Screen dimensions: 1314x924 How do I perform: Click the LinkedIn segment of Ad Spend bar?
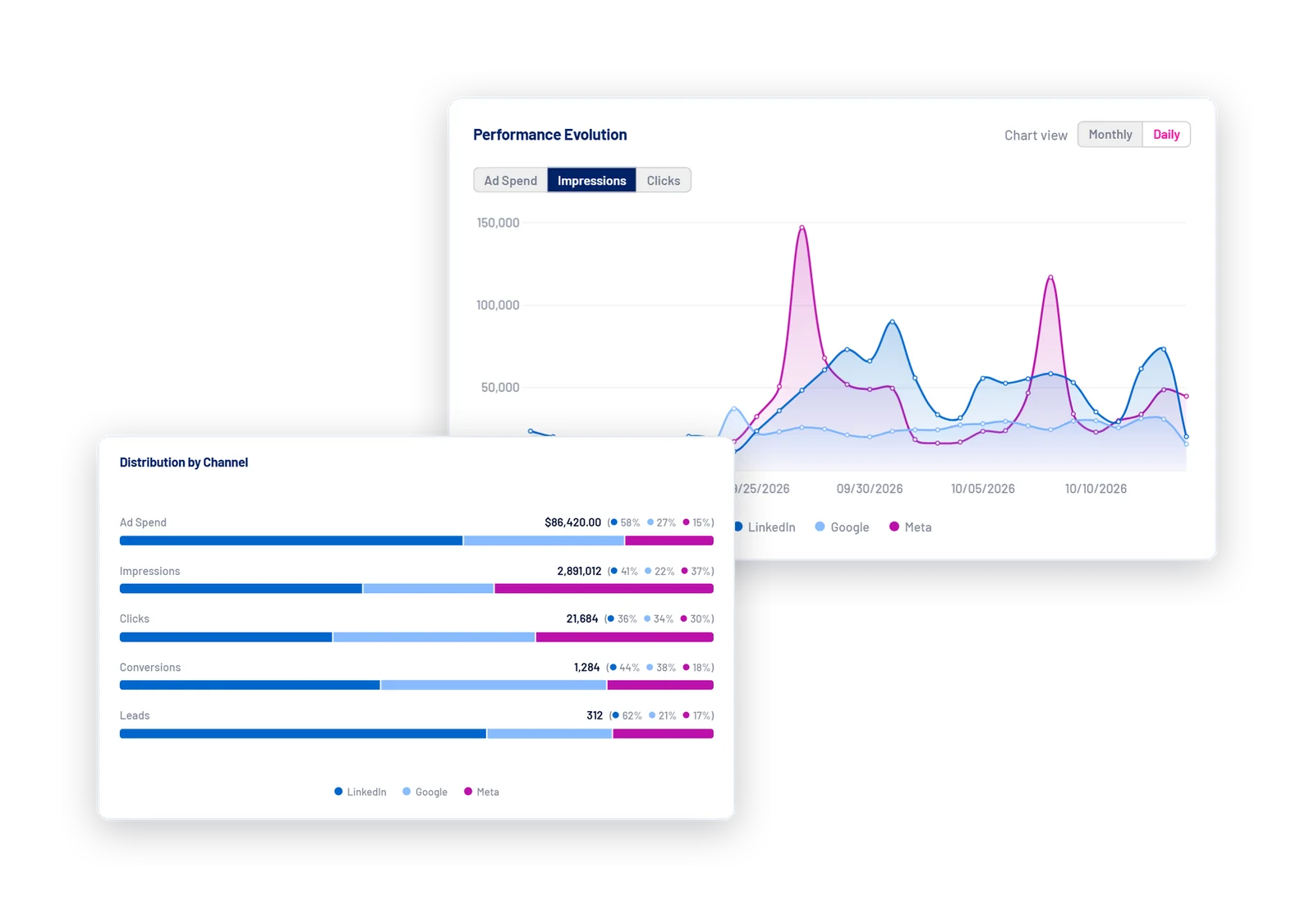coord(291,540)
